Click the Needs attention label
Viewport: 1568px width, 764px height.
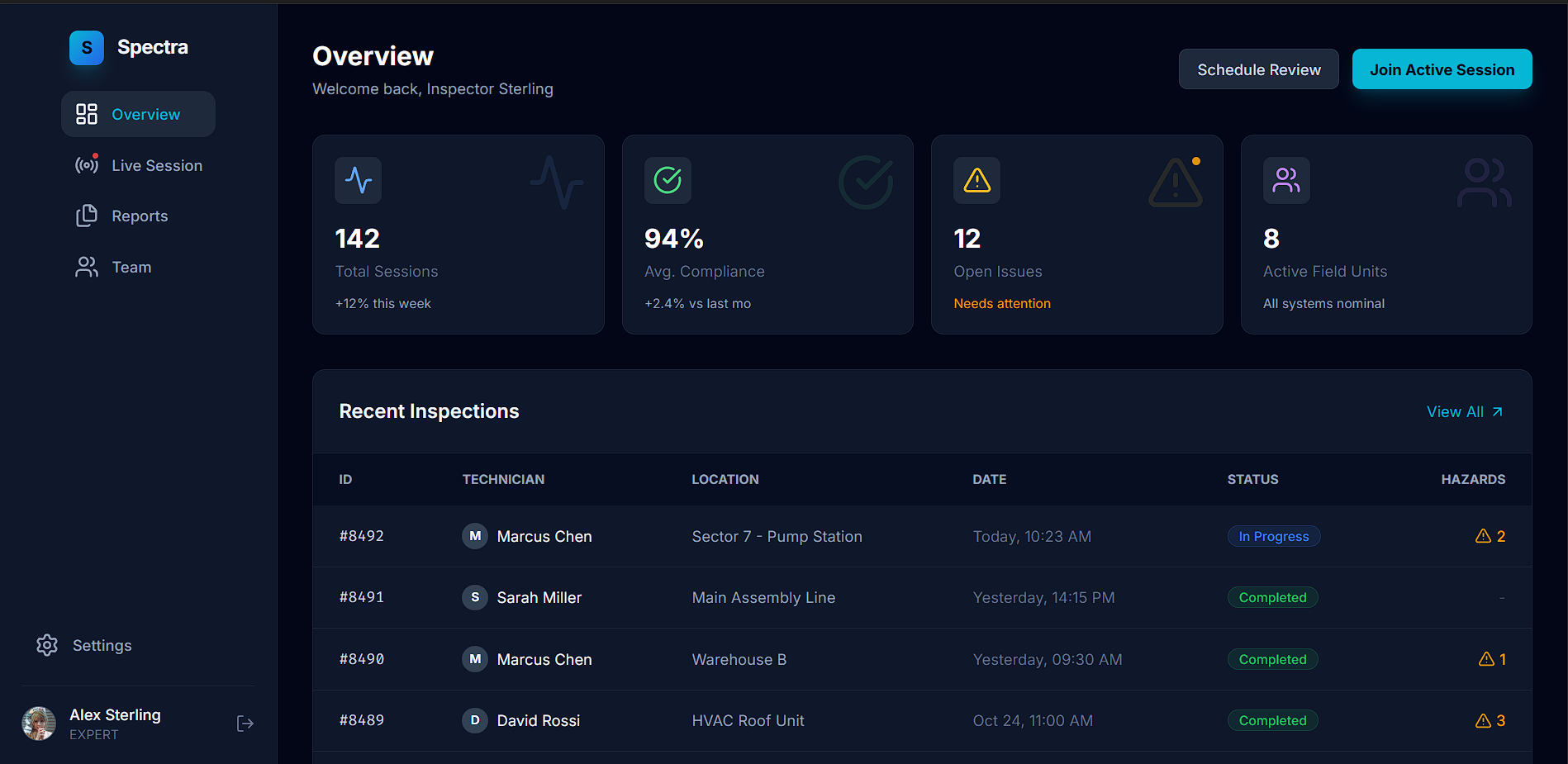[1002, 303]
